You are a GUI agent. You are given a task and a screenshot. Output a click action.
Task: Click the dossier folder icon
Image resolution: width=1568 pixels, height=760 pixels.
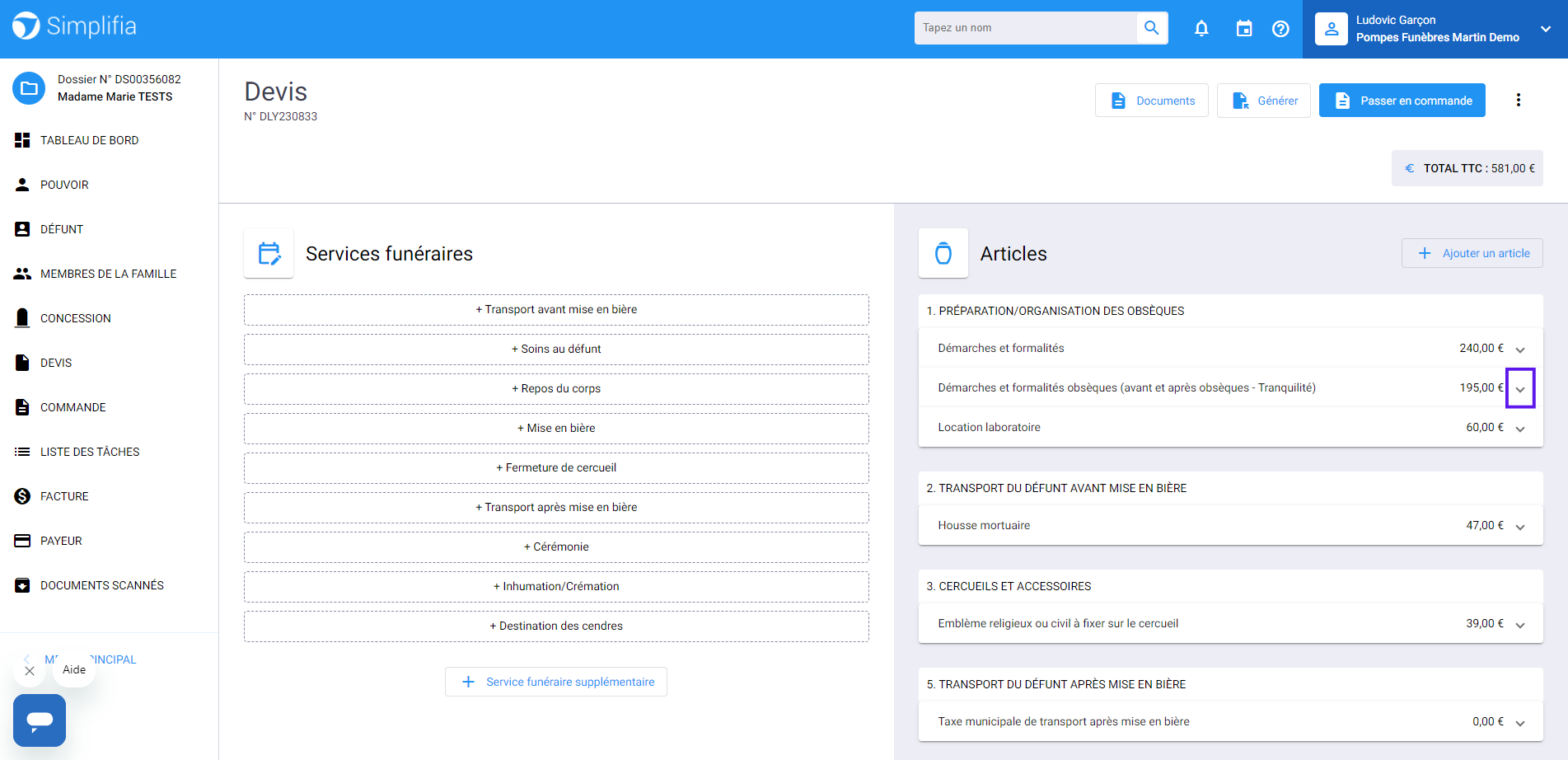coord(29,87)
